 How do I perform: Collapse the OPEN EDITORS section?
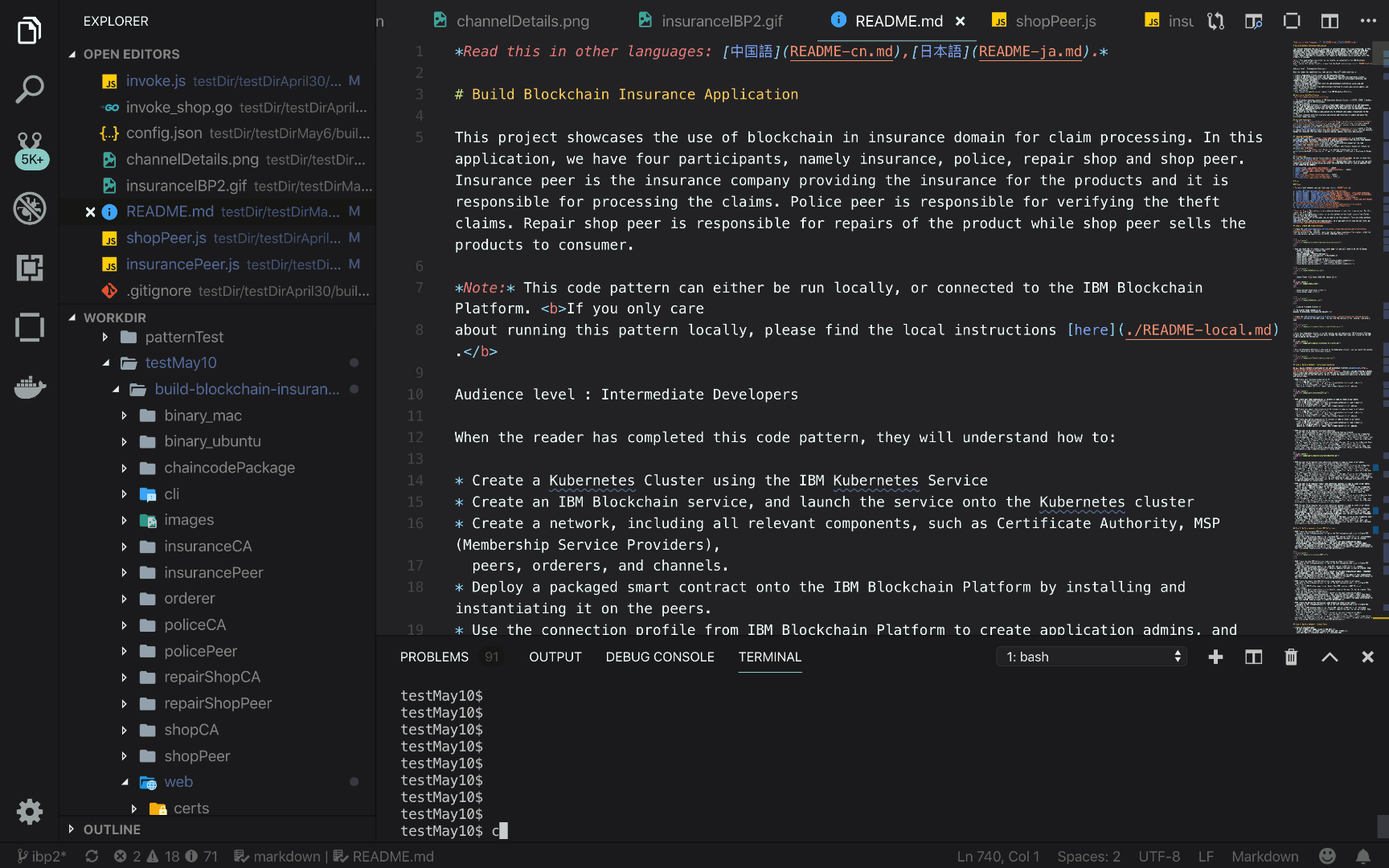tap(123, 54)
